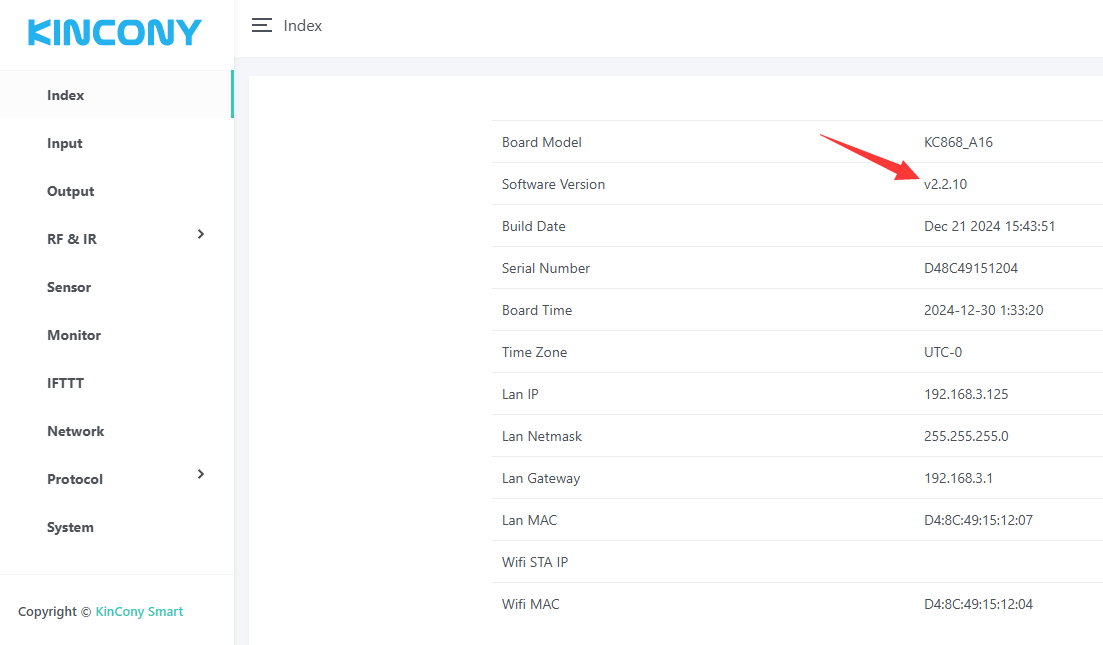The width and height of the screenshot is (1103, 645).
Task: Toggle the hamburger sidebar menu icon
Action: [x=262, y=26]
